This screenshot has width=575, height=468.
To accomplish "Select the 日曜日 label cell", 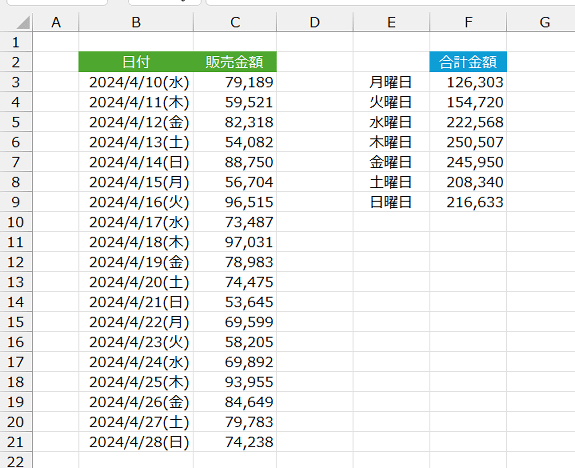I will coord(391,202).
